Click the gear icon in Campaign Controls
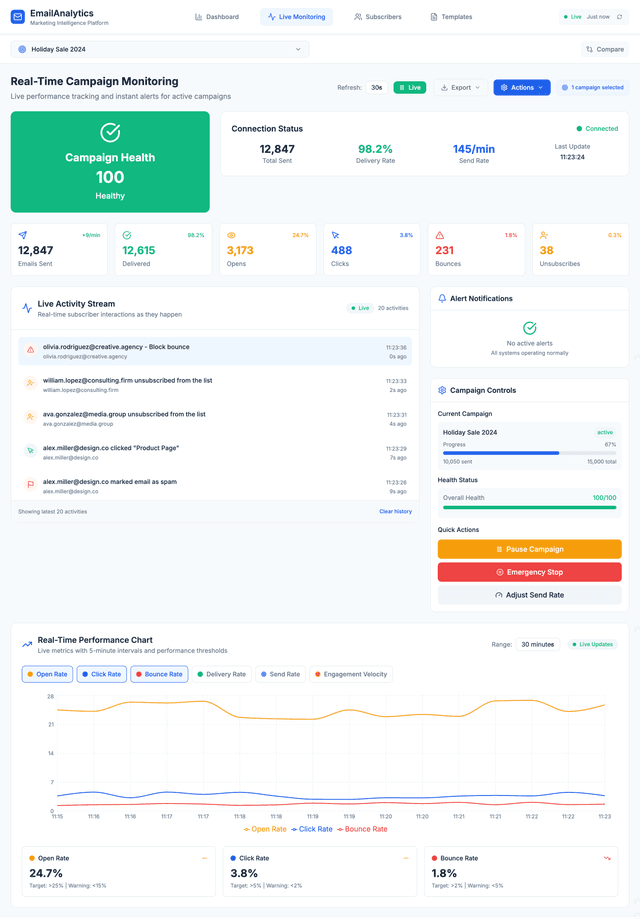The height and width of the screenshot is (919, 640). (442, 390)
